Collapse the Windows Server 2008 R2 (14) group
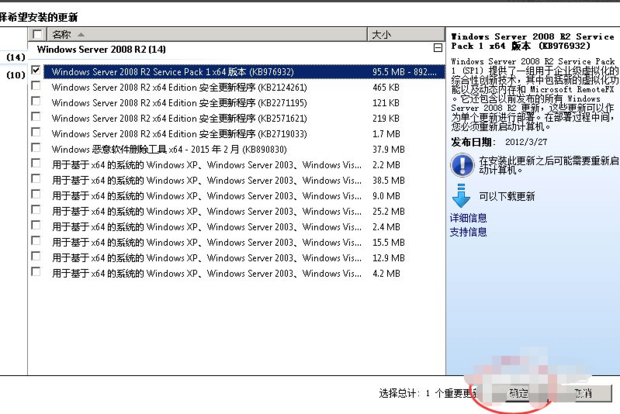Image resolution: width=620 pixels, height=414 pixels. [x=438, y=48]
